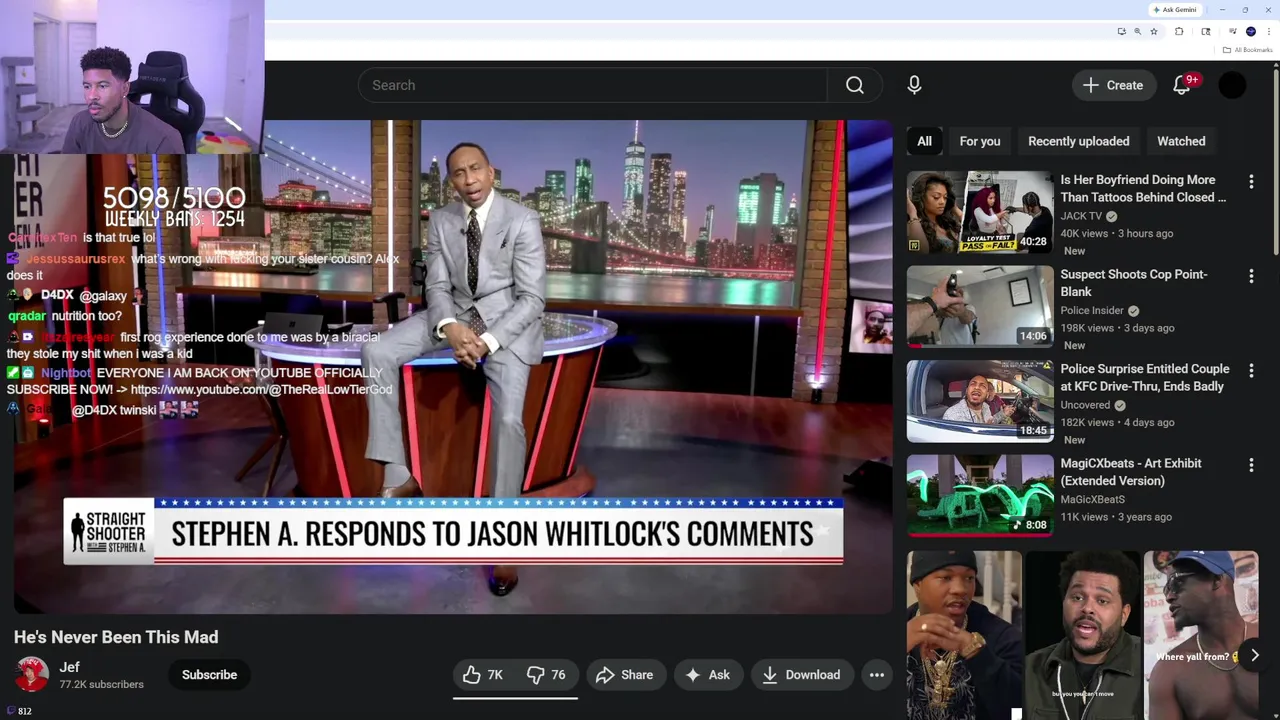Click title Suspect Shoots Cop Point-Blank

click(x=1134, y=283)
